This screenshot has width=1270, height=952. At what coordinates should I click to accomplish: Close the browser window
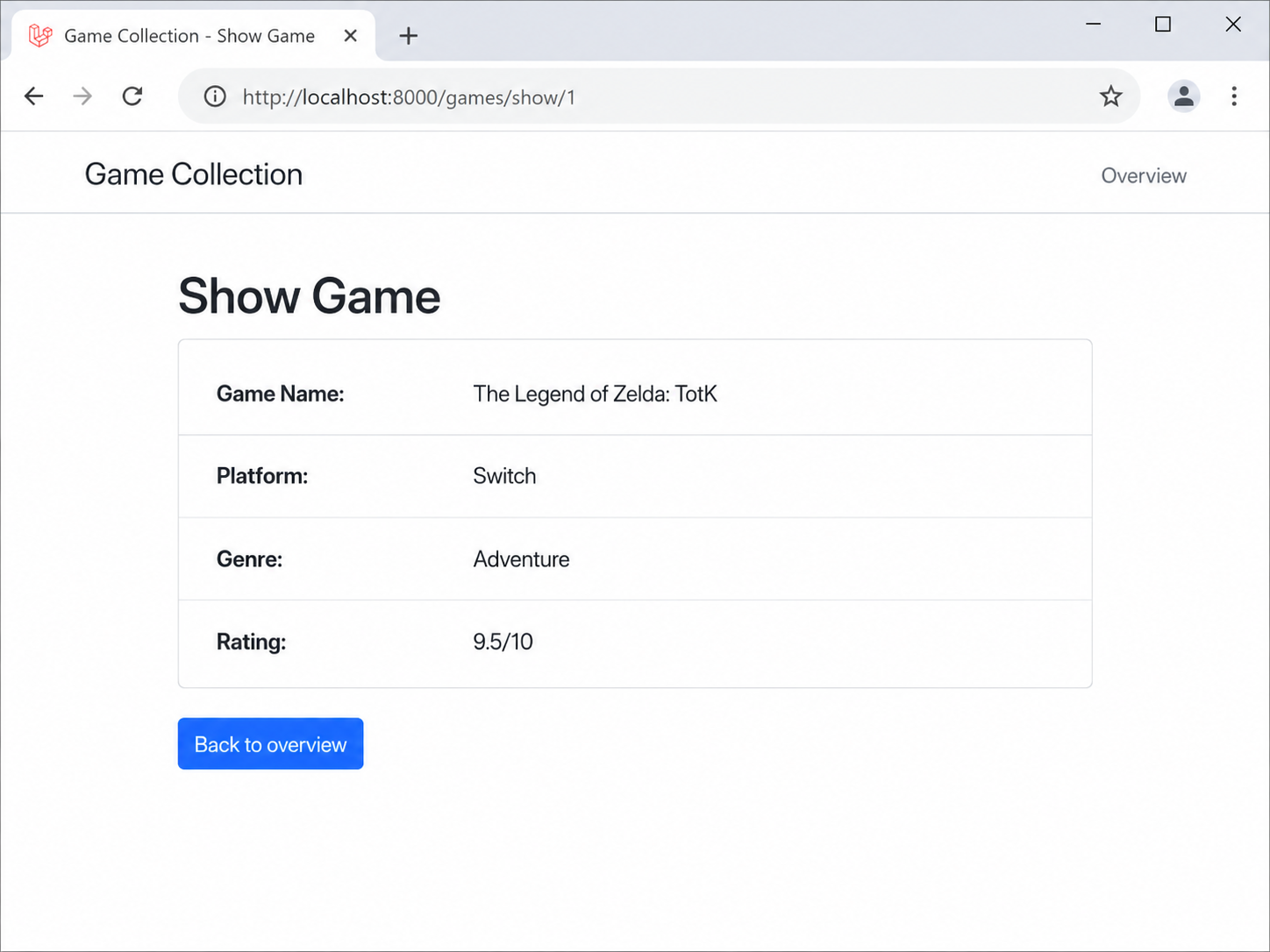[1233, 25]
